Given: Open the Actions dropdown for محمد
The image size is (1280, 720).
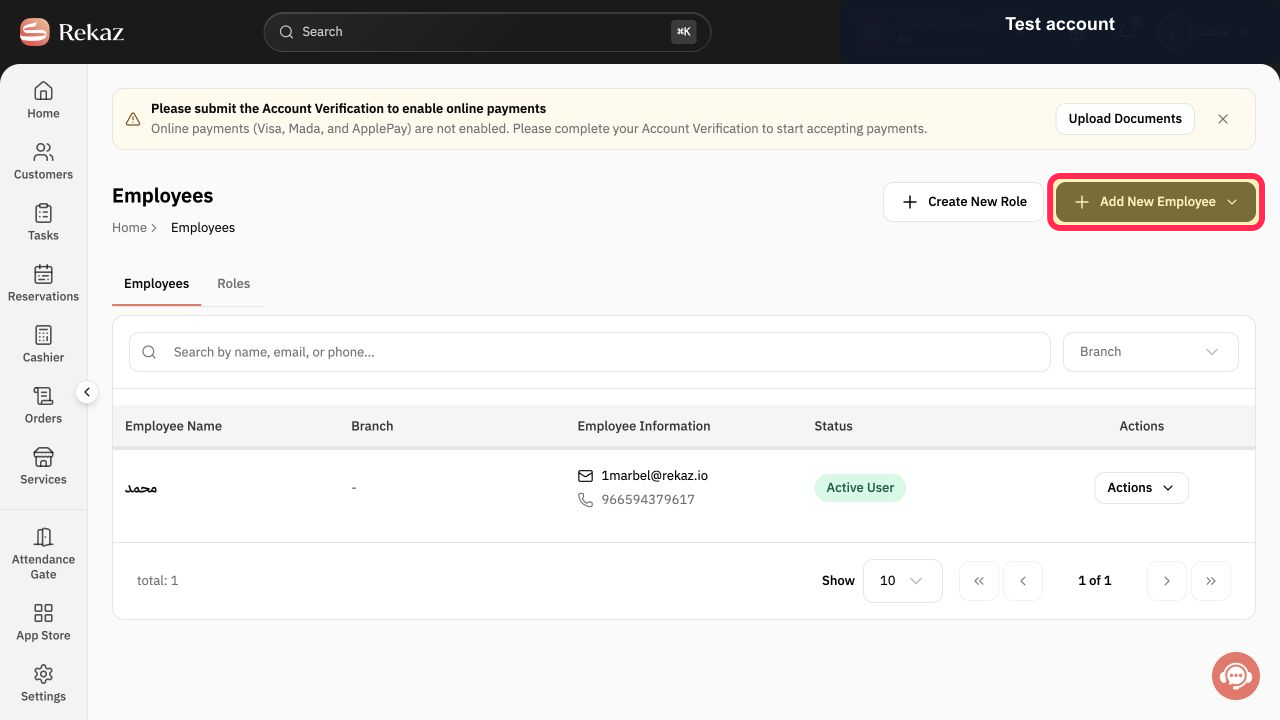Looking at the screenshot, I should 1141,488.
